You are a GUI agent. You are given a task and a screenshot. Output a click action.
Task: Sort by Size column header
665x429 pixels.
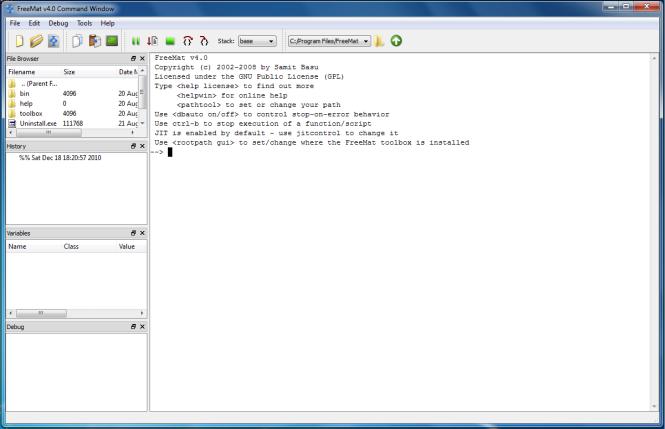(89, 72)
